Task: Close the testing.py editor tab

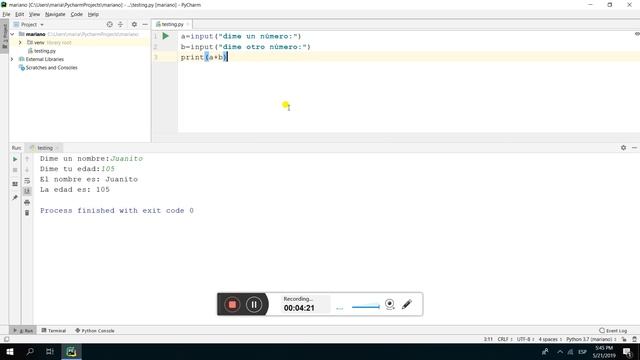Action: [188, 24]
